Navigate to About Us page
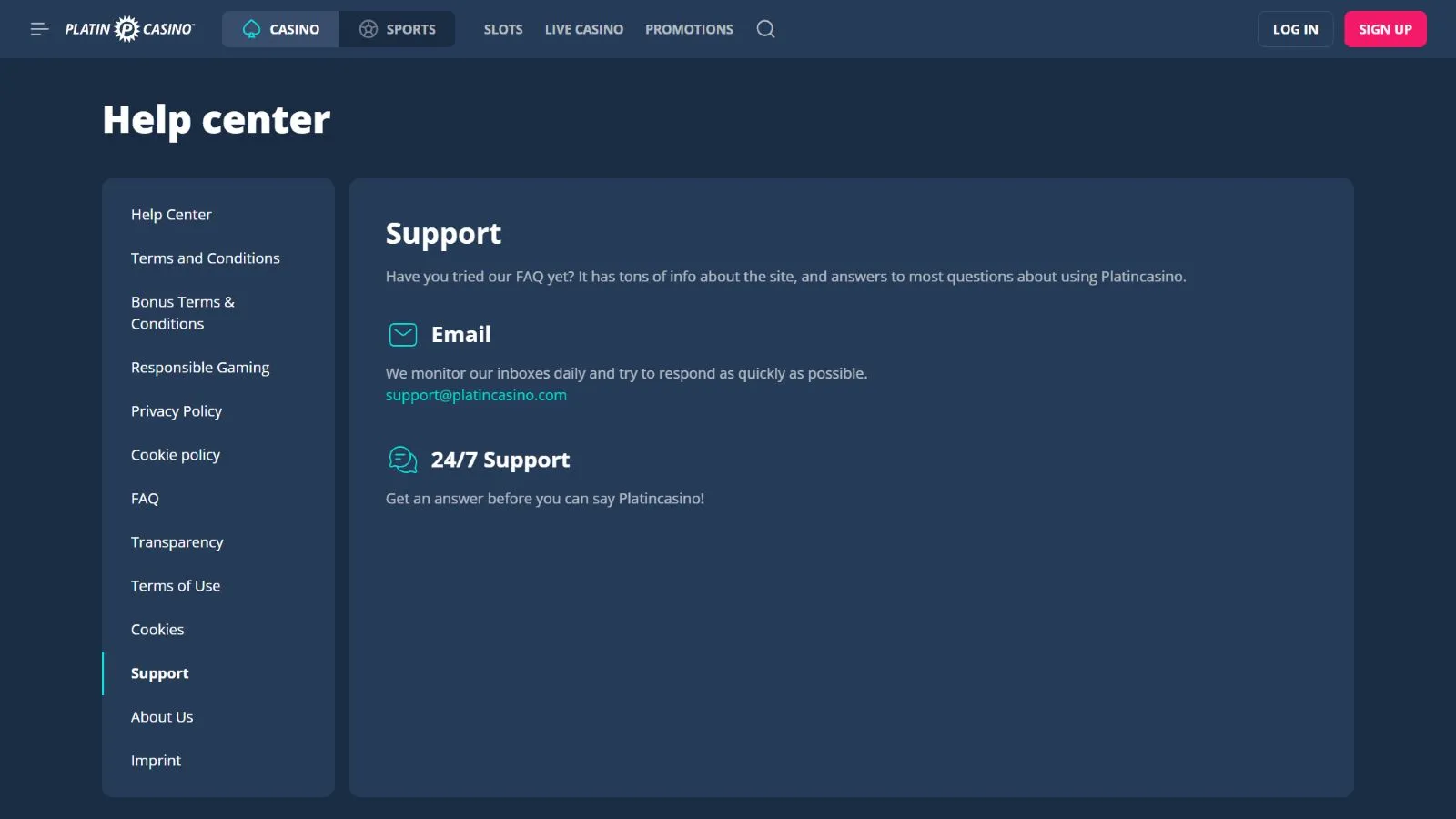The height and width of the screenshot is (819, 1456). click(x=162, y=717)
